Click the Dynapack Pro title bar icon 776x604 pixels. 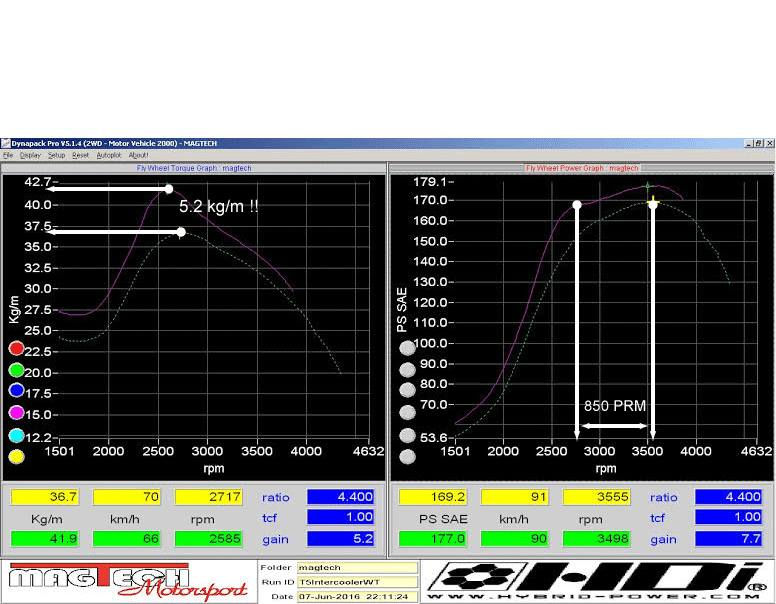6,144
